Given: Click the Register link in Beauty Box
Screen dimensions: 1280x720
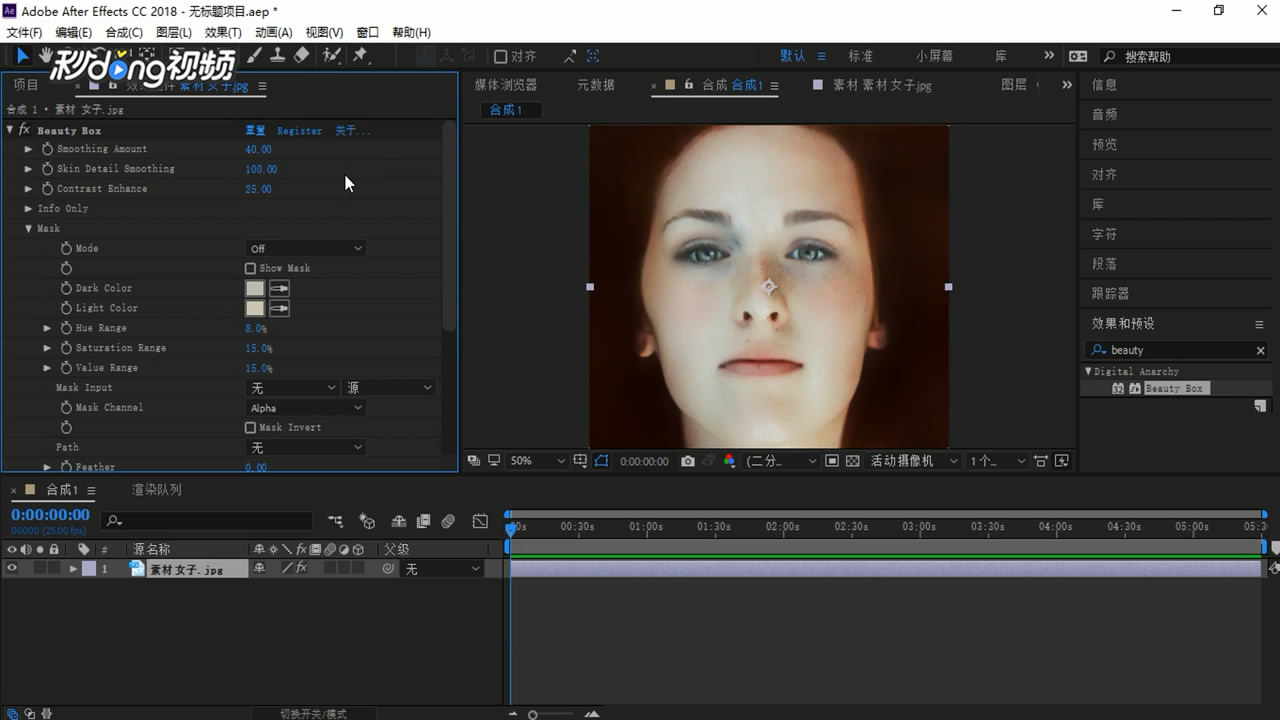Looking at the screenshot, I should pyautogui.click(x=299, y=131).
